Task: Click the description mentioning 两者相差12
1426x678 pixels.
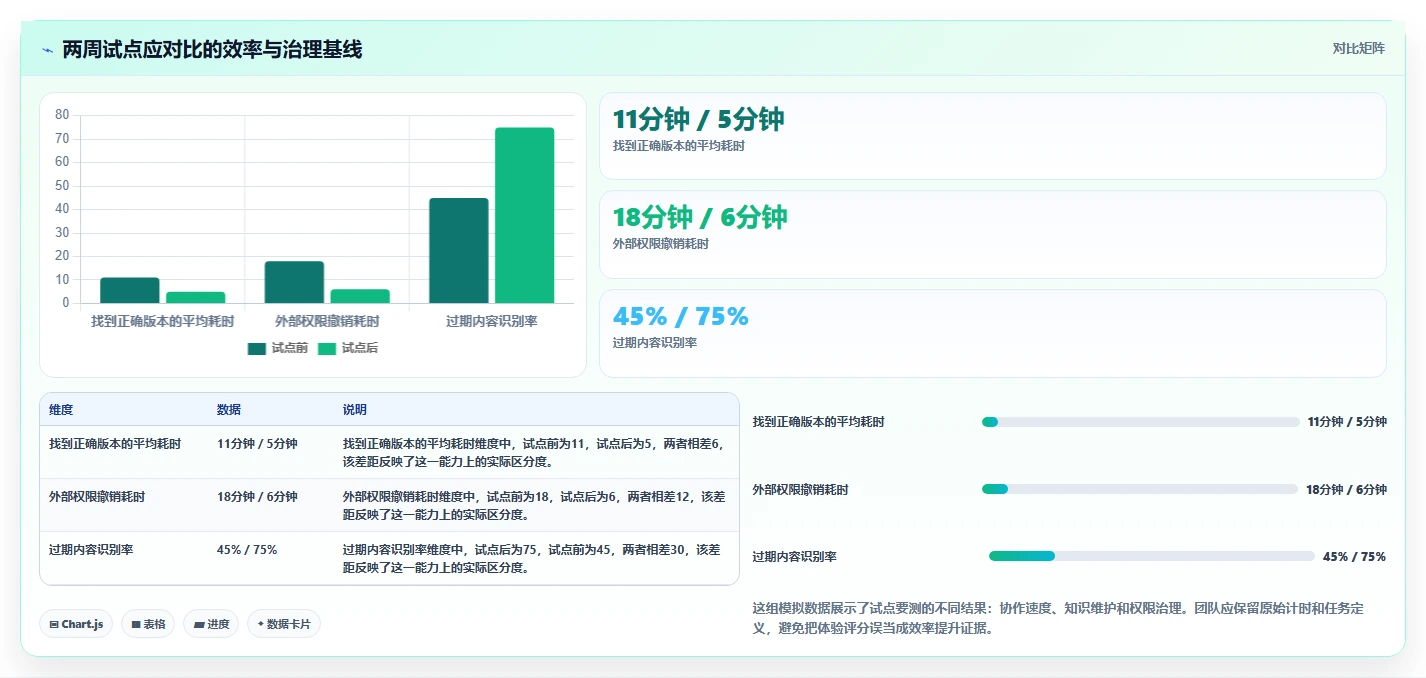Action: click(x=534, y=505)
